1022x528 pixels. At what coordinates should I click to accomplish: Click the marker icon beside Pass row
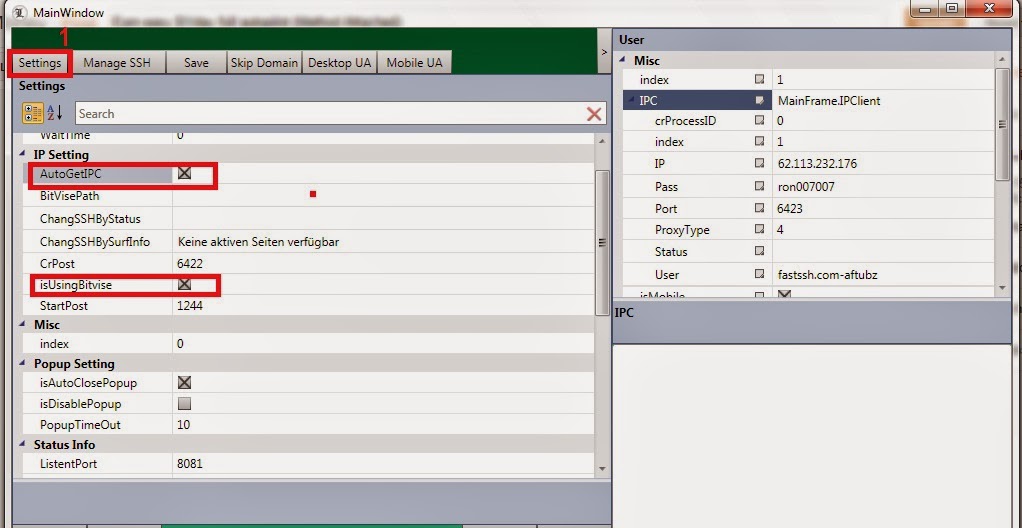tap(759, 186)
